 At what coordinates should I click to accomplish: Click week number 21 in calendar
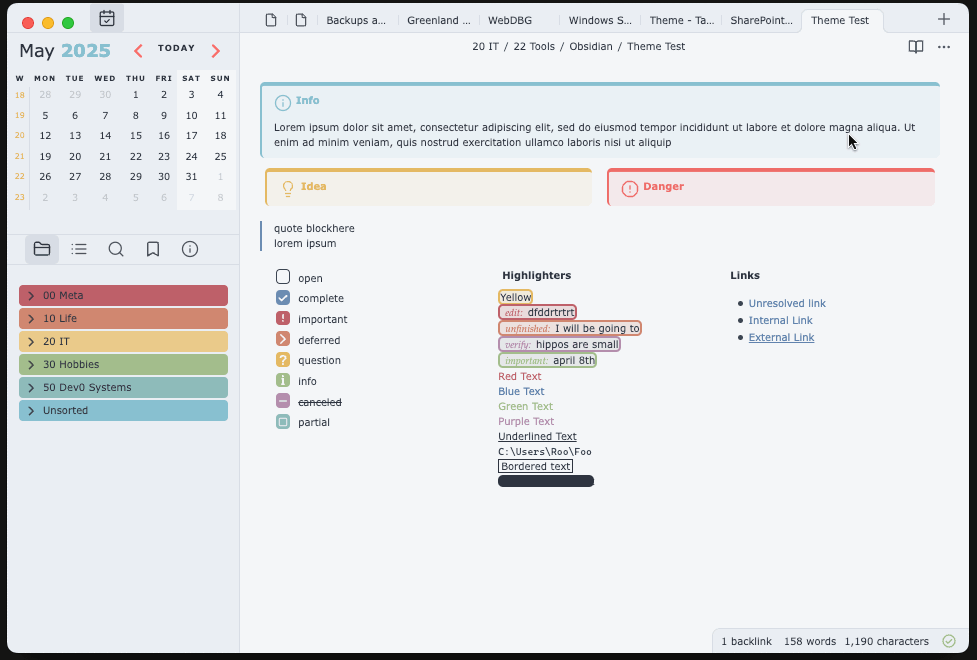coord(20,156)
